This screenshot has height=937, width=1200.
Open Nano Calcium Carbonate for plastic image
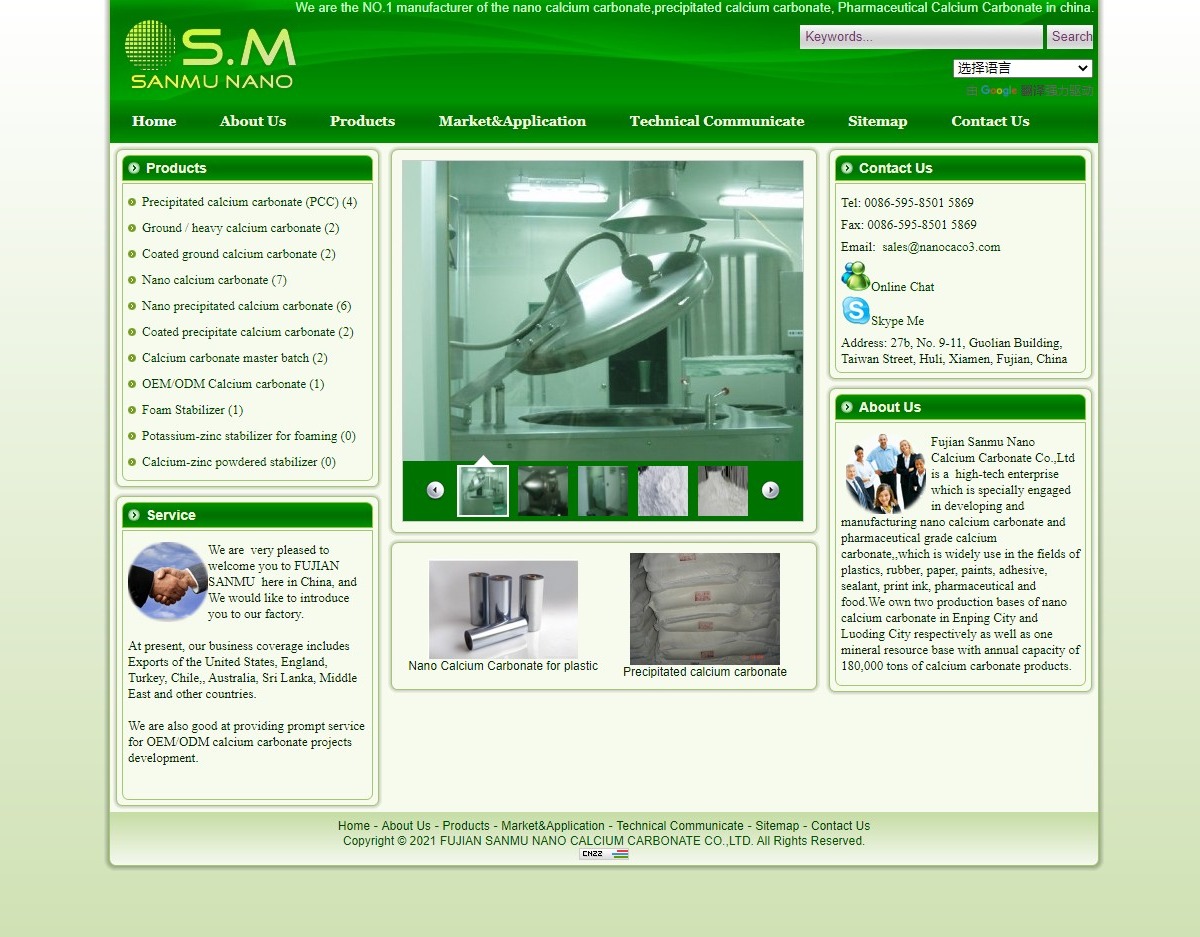(x=503, y=609)
